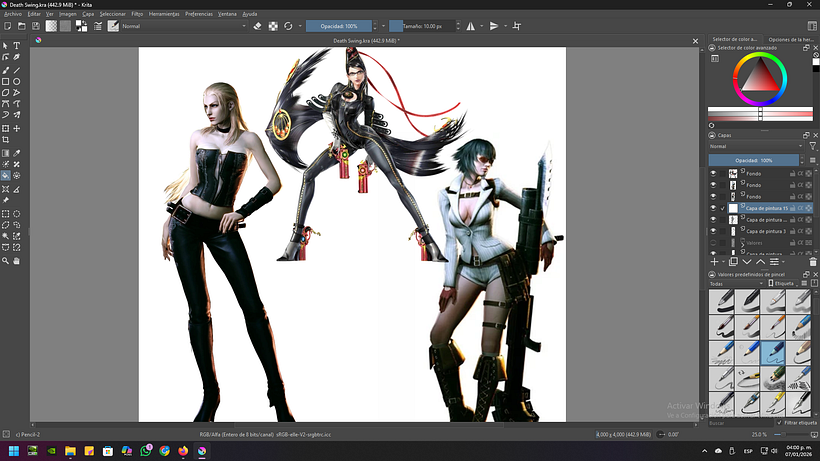Open the brush blending mode Normal dropdown
The image size is (820, 461).
[x=184, y=26]
